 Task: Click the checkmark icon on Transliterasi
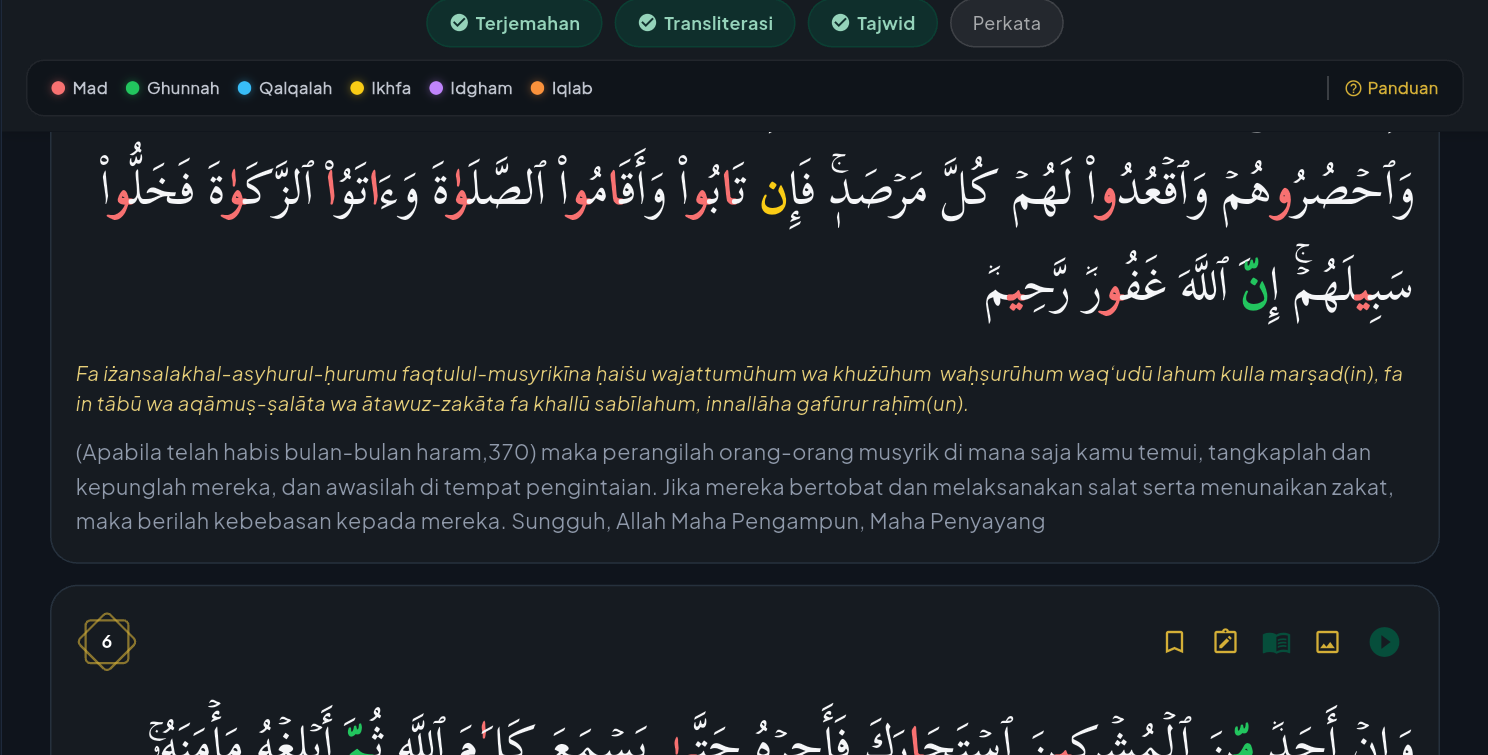coord(647,23)
